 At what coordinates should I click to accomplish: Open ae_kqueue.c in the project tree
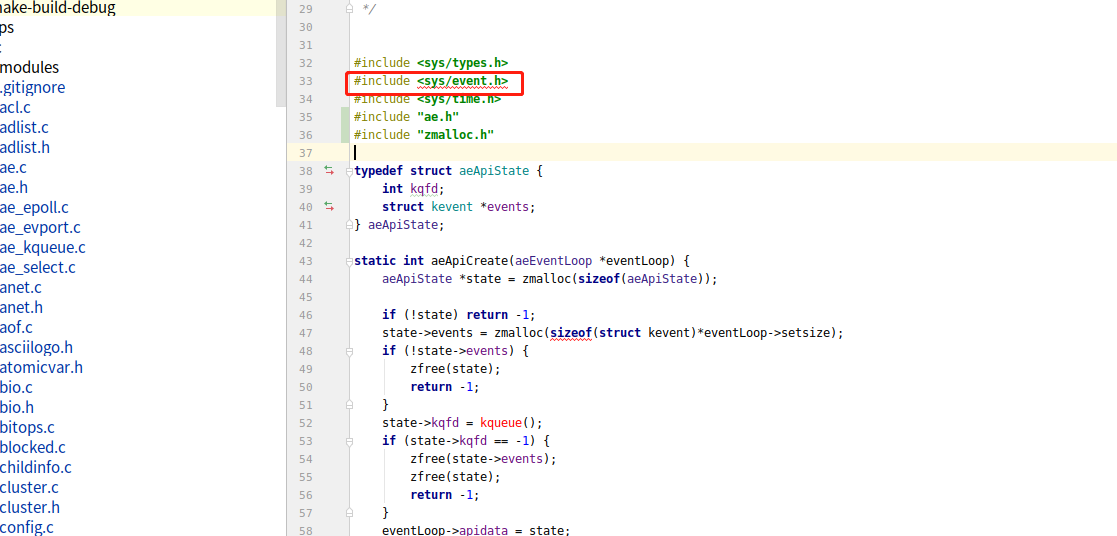tap(43, 247)
